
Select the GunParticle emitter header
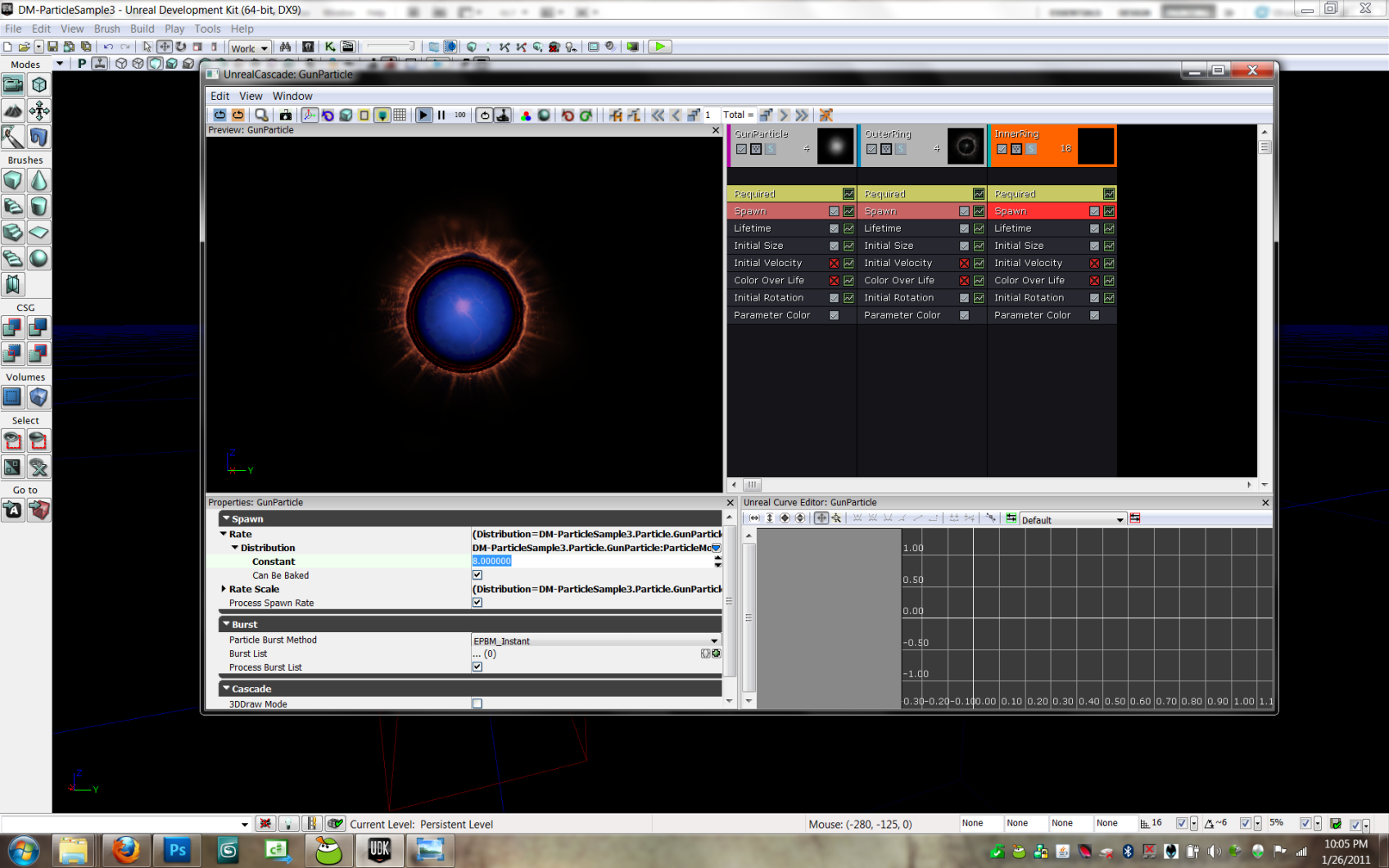point(792,146)
